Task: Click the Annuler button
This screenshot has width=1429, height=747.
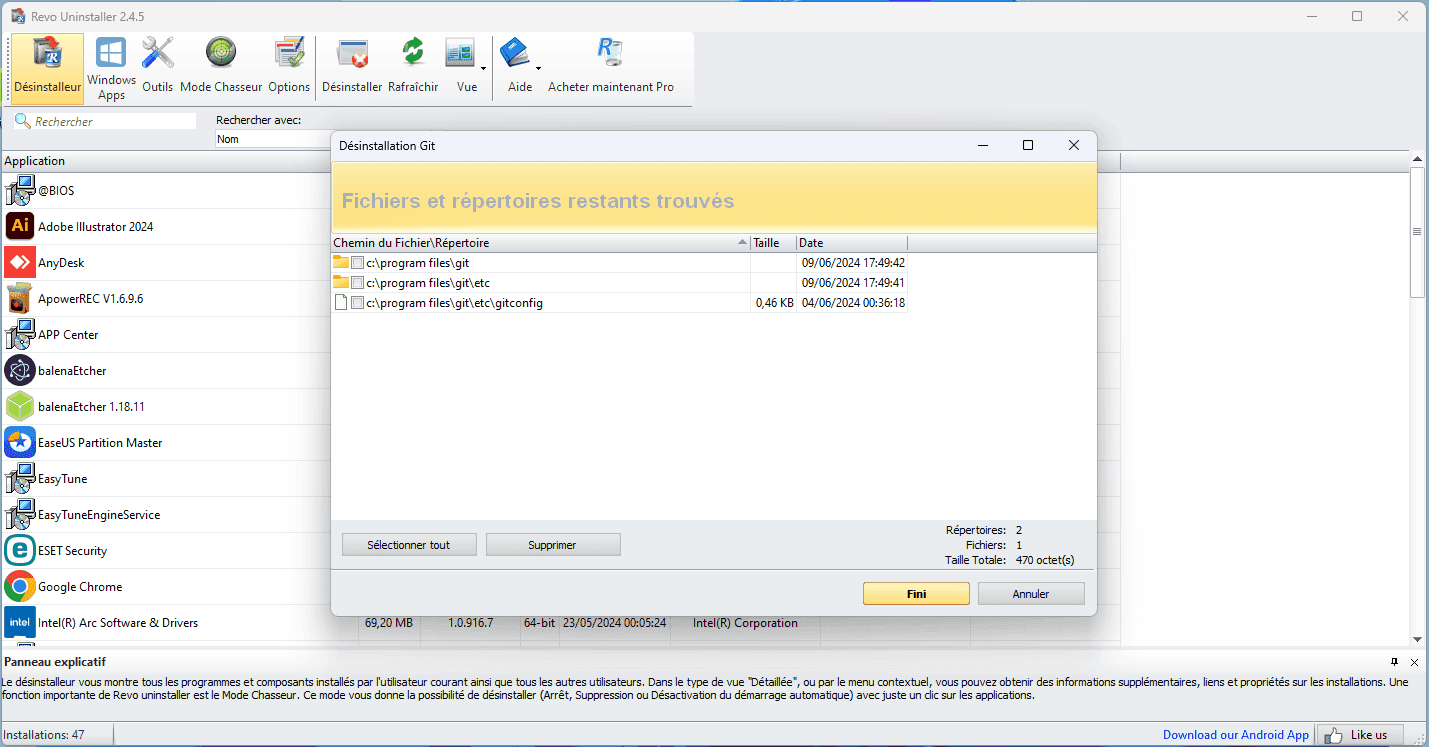Action: [1031, 594]
